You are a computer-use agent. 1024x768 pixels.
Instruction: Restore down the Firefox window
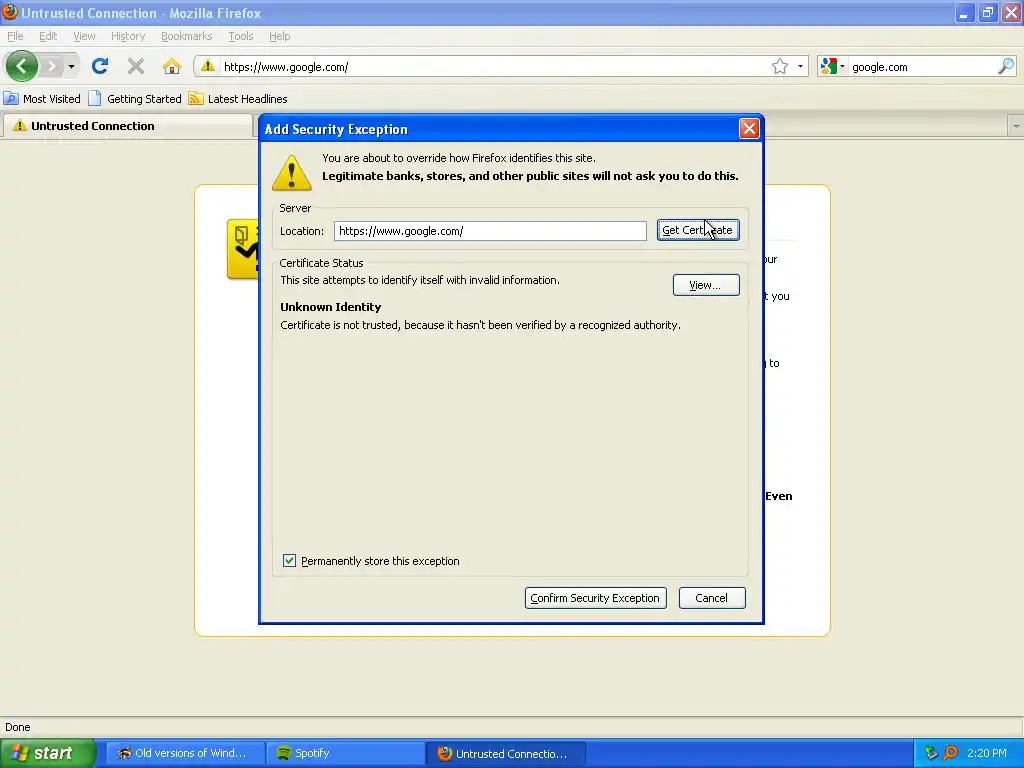point(988,13)
